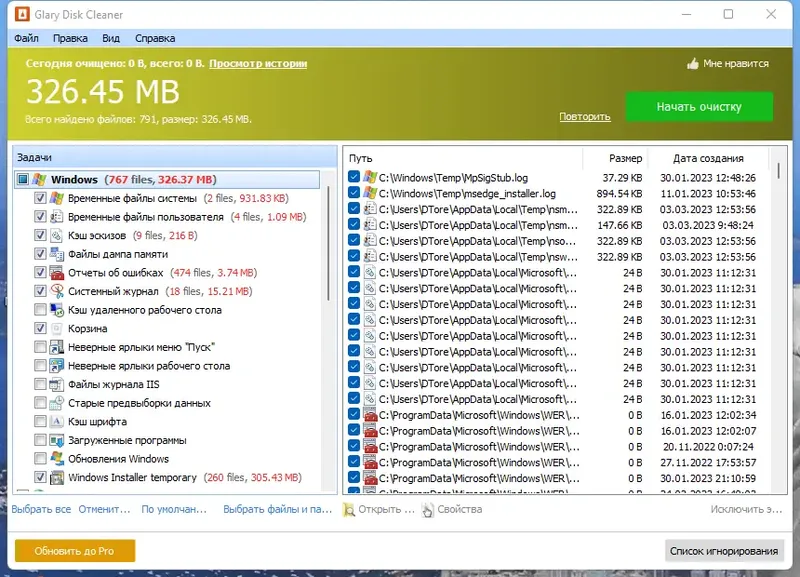Click the 'Отменит…' deselect link

pyautogui.click(x=105, y=509)
